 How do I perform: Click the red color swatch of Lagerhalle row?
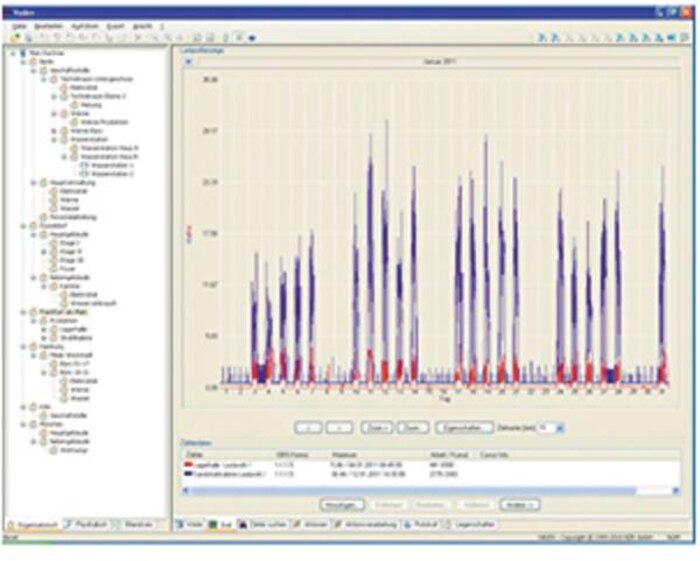pos(188,465)
